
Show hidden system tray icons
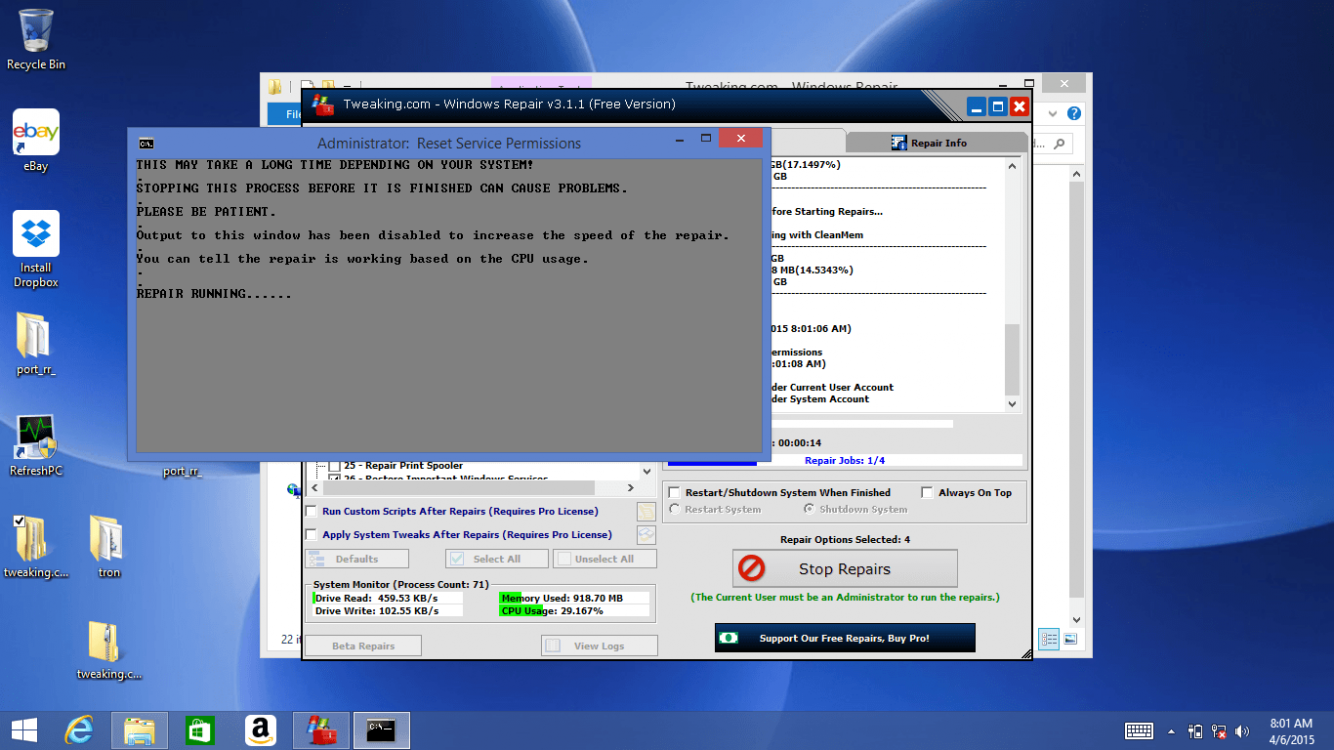(1171, 731)
